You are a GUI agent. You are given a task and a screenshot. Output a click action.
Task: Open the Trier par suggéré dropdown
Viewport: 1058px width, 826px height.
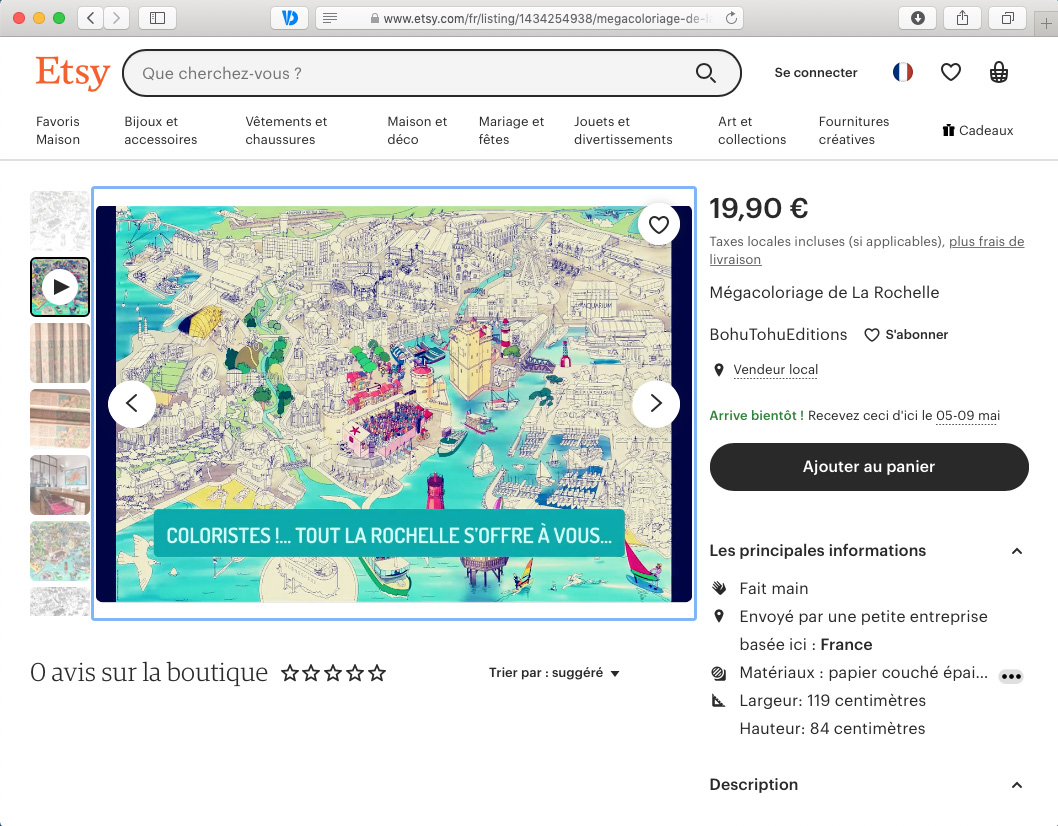[554, 673]
